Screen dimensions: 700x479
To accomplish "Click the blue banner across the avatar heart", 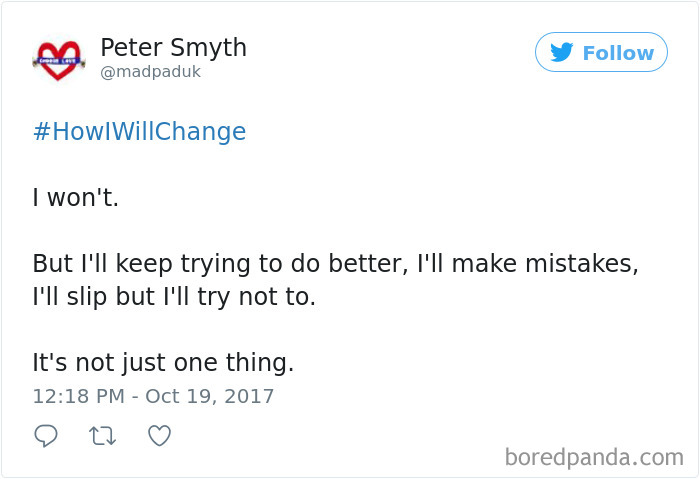I will [59, 61].
